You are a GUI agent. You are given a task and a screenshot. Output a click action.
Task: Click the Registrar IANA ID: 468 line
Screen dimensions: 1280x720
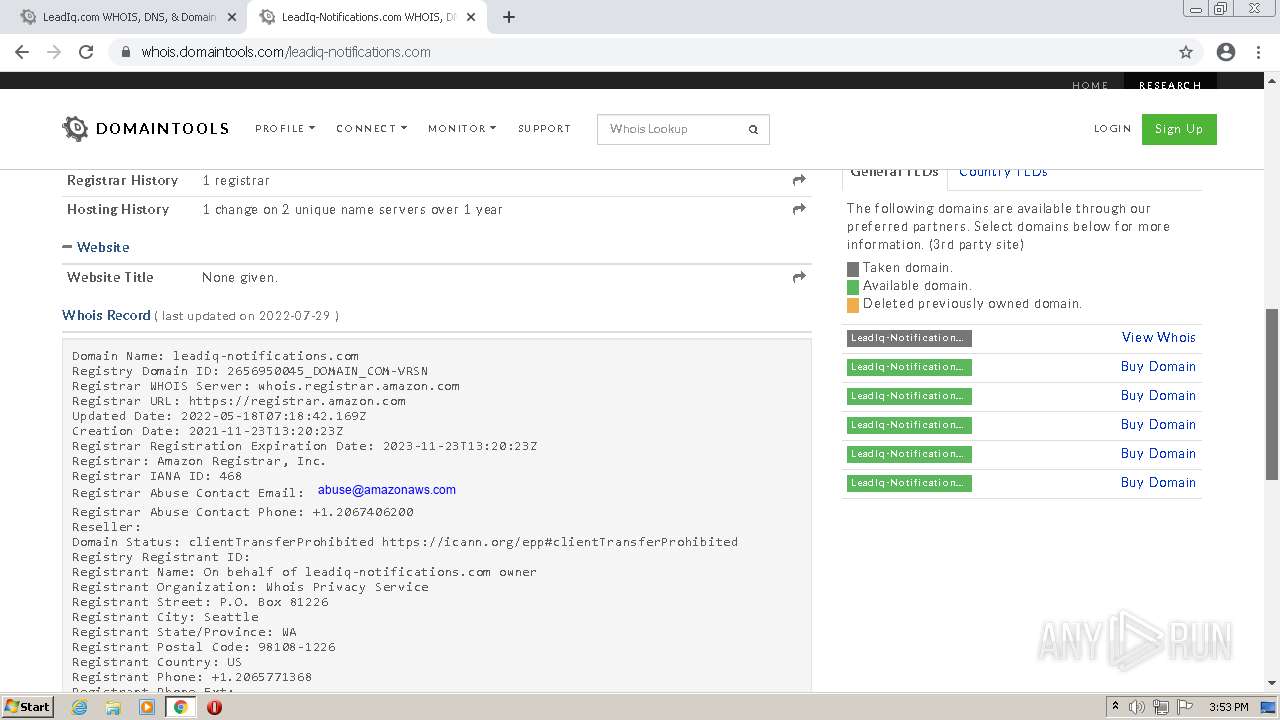(157, 476)
